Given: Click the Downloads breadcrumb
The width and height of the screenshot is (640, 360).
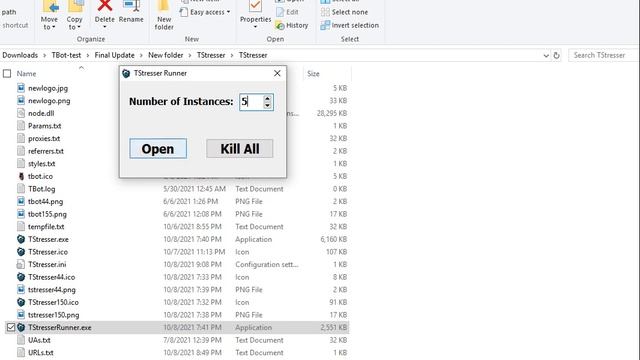Looking at the screenshot, I should point(20,55).
